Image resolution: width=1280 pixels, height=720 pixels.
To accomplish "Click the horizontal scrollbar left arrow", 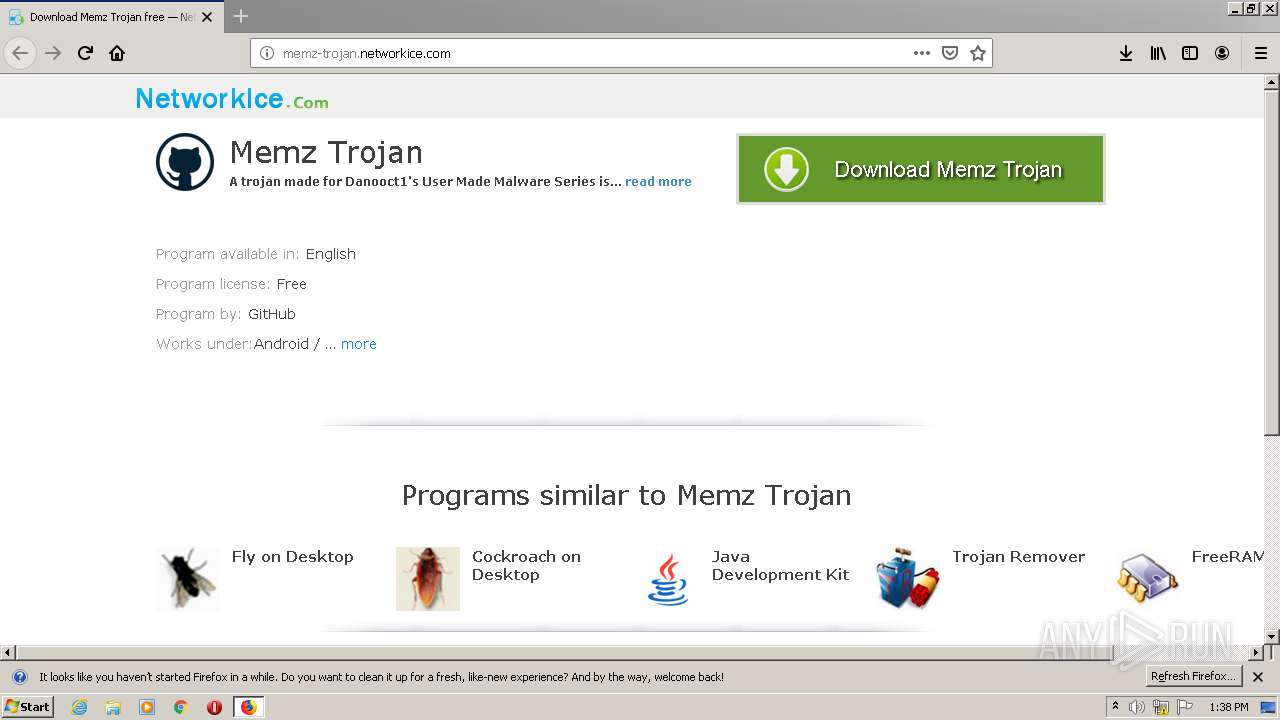I will [8, 652].
